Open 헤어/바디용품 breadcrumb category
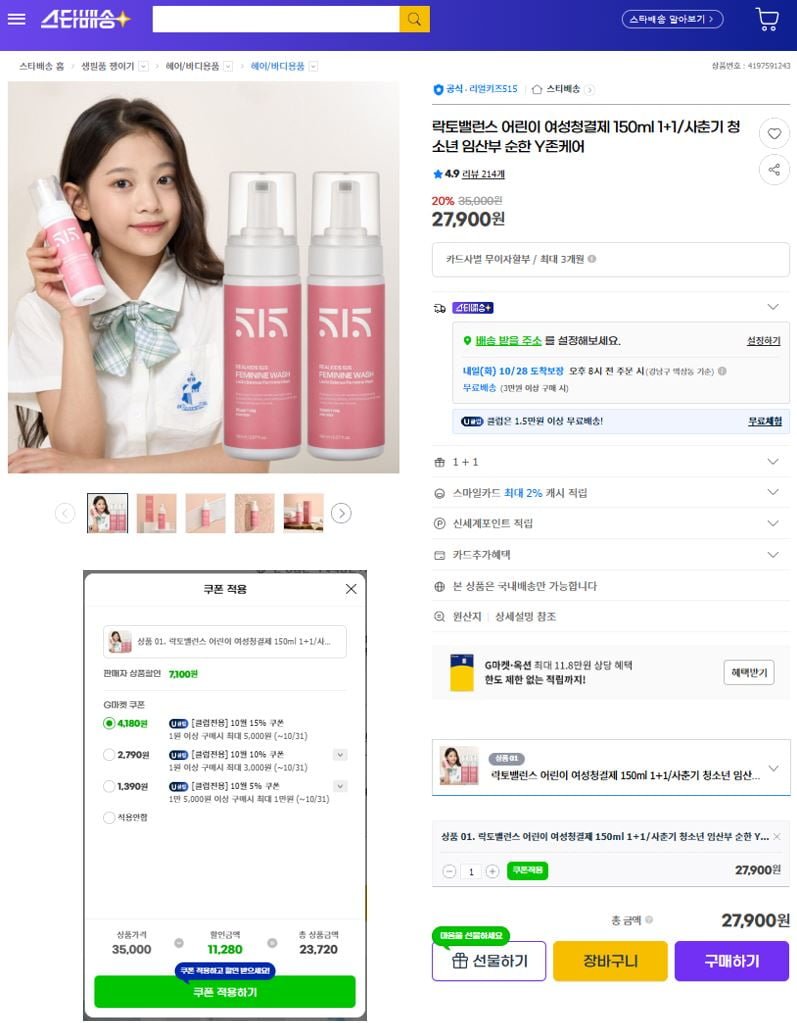The width and height of the screenshot is (797, 1023). pos(192,66)
